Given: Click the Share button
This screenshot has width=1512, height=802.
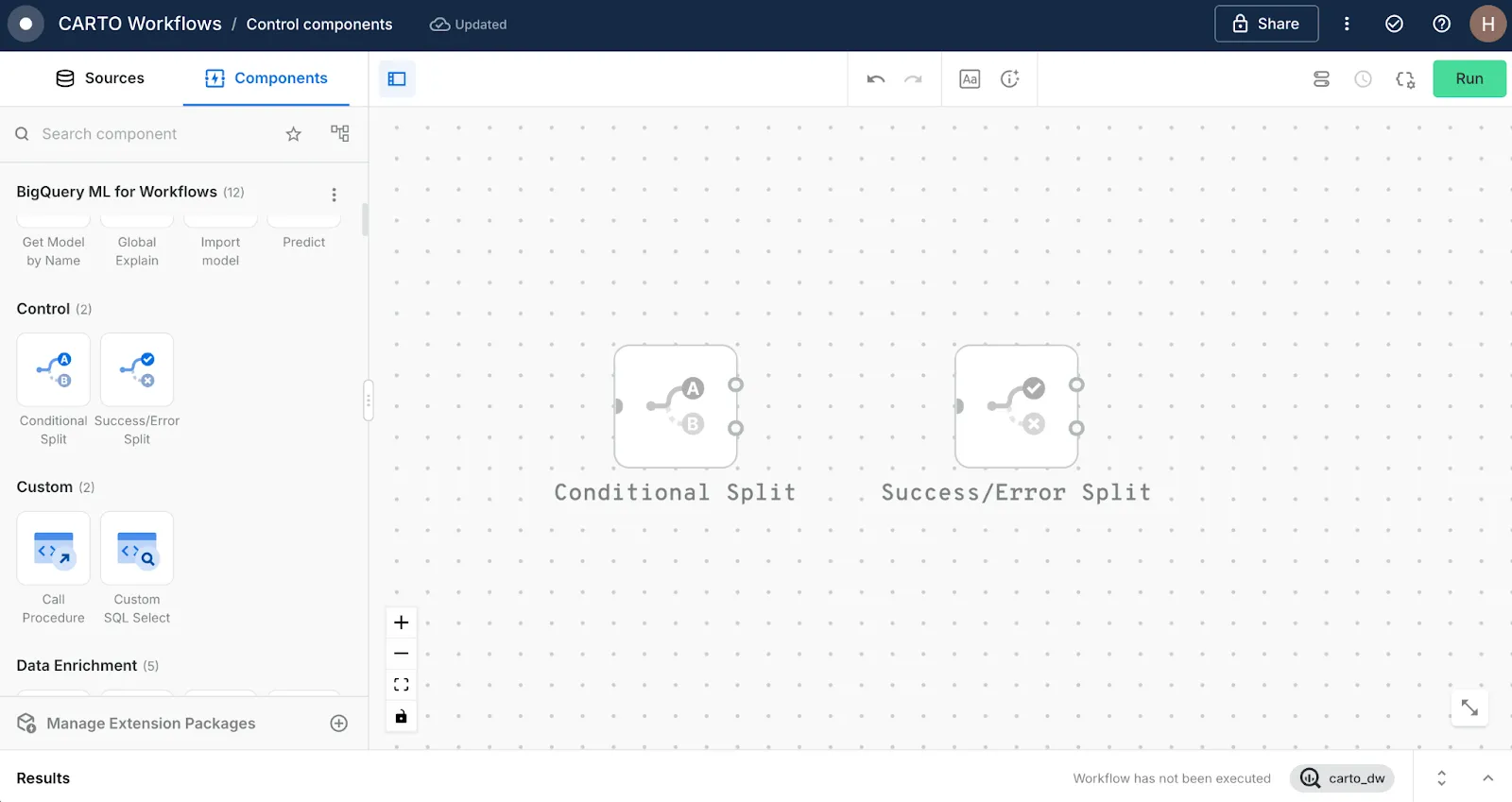Looking at the screenshot, I should (x=1265, y=25).
